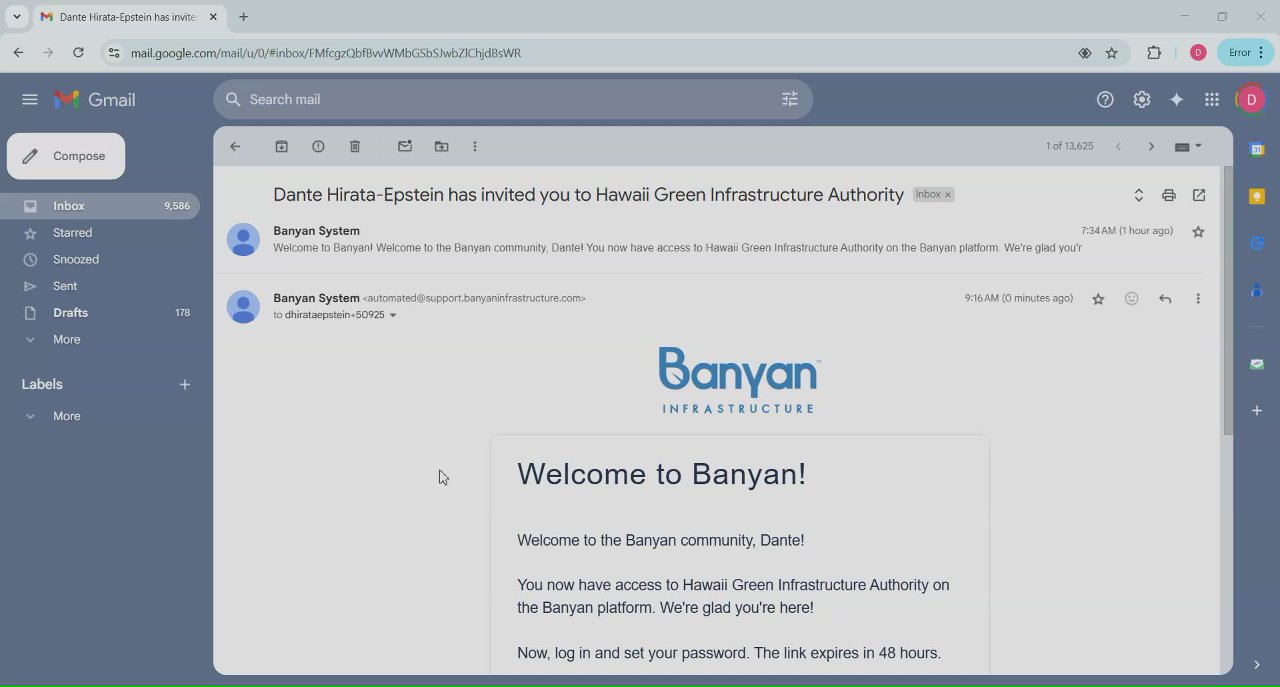Print all messages printer icon
Screen dimensions: 1280x687
click(x=1168, y=195)
